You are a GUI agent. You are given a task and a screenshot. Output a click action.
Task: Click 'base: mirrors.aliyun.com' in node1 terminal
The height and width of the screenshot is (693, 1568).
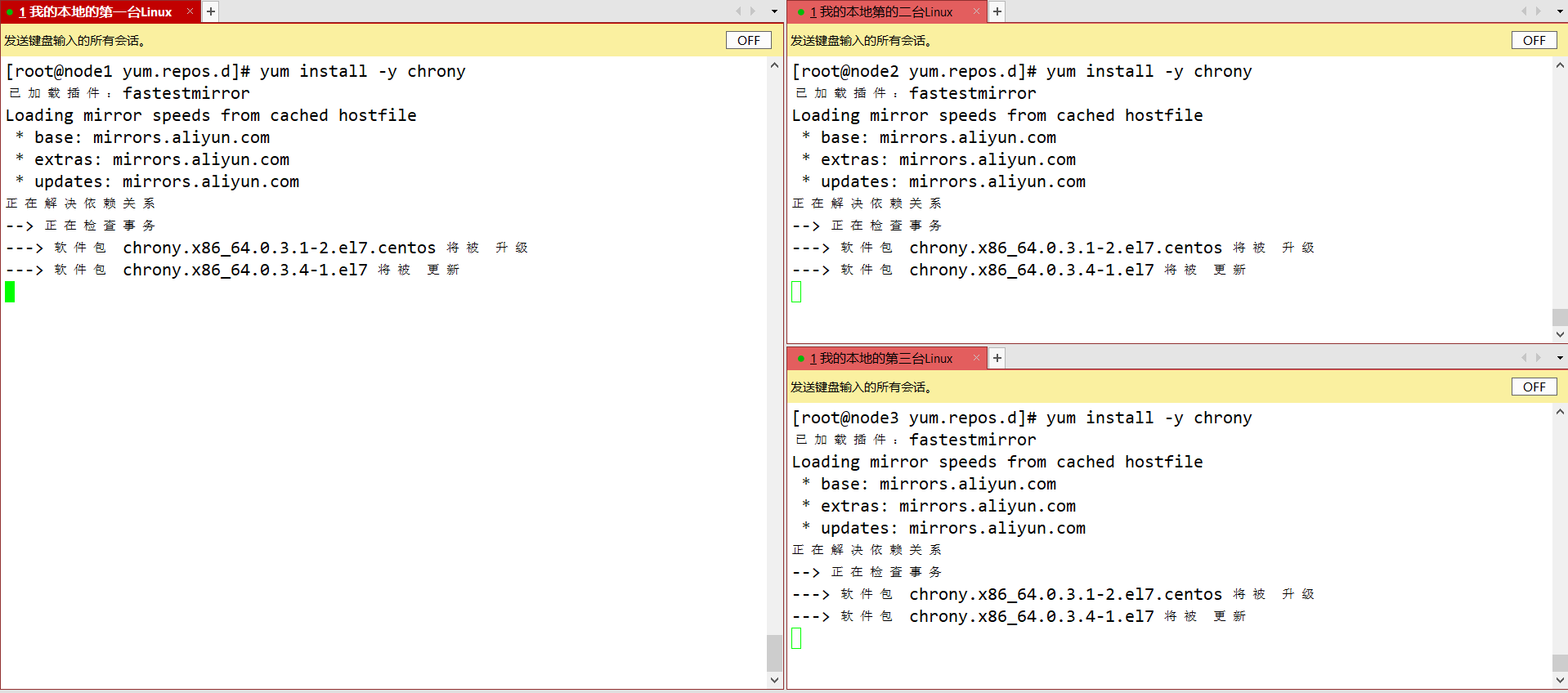152,137
